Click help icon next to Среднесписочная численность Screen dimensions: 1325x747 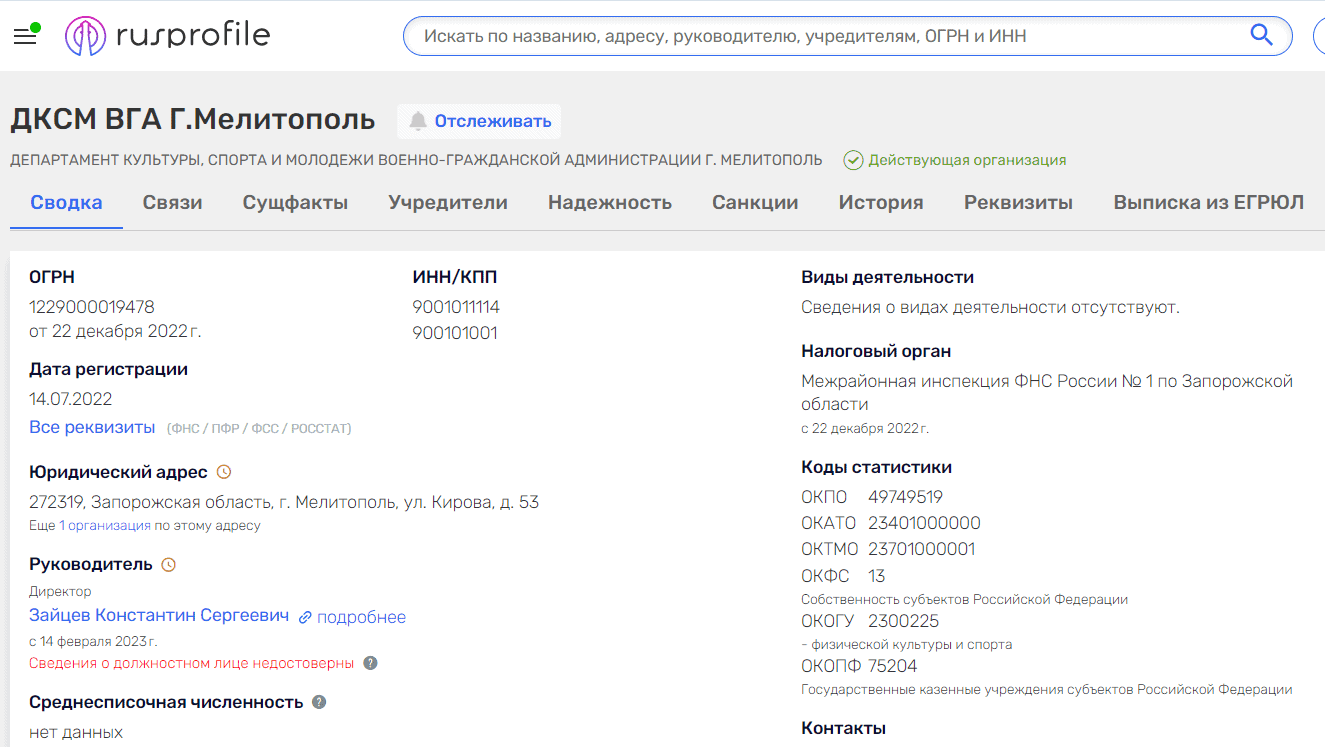(x=319, y=702)
